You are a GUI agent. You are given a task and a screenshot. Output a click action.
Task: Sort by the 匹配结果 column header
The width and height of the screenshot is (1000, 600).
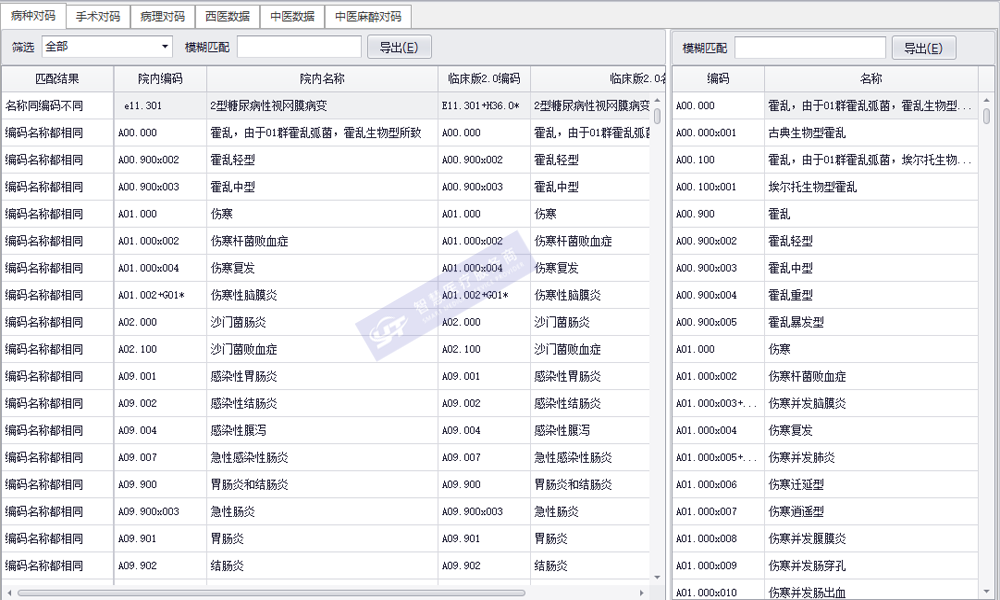(57, 79)
